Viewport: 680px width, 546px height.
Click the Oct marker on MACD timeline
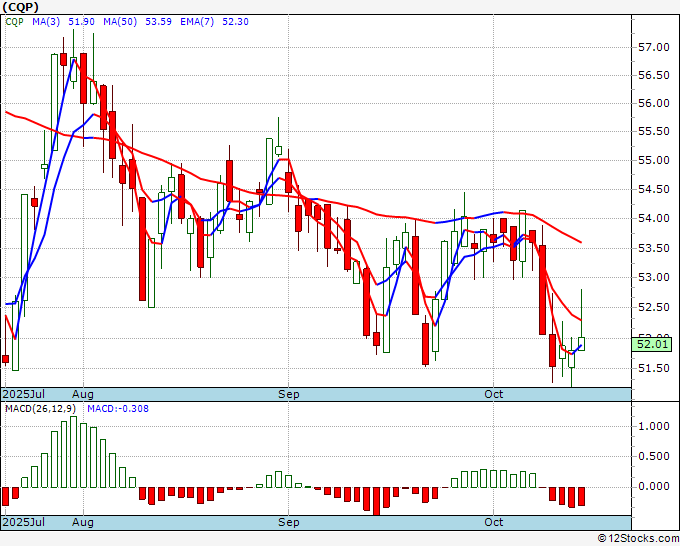tap(494, 522)
